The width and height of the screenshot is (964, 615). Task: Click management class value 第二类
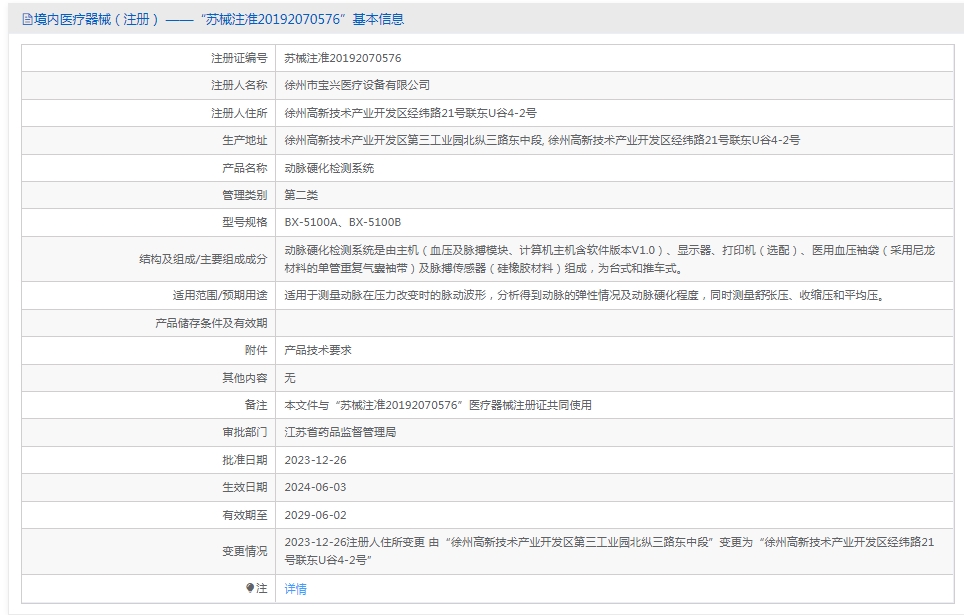pyautogui.click(x=301, y=196)
